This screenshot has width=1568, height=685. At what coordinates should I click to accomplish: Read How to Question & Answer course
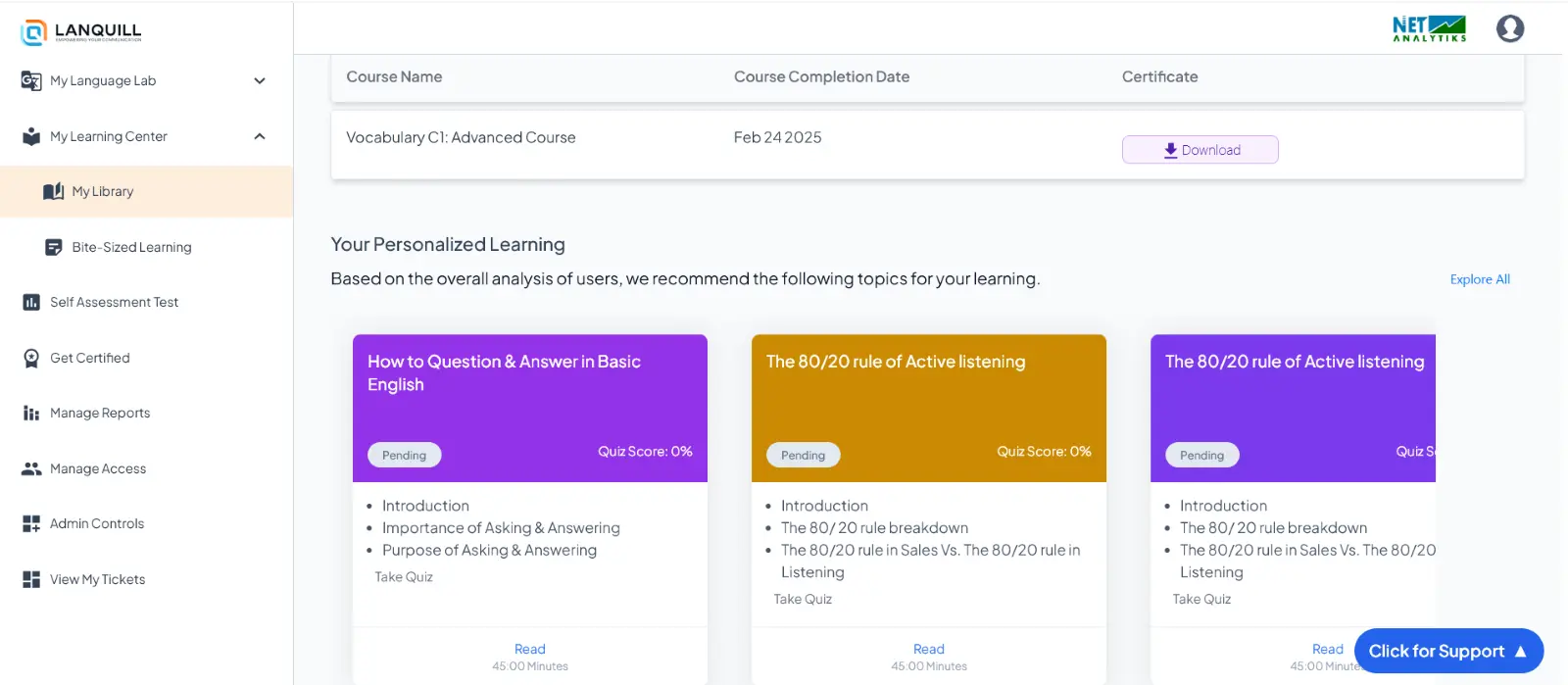pos(530,649)
